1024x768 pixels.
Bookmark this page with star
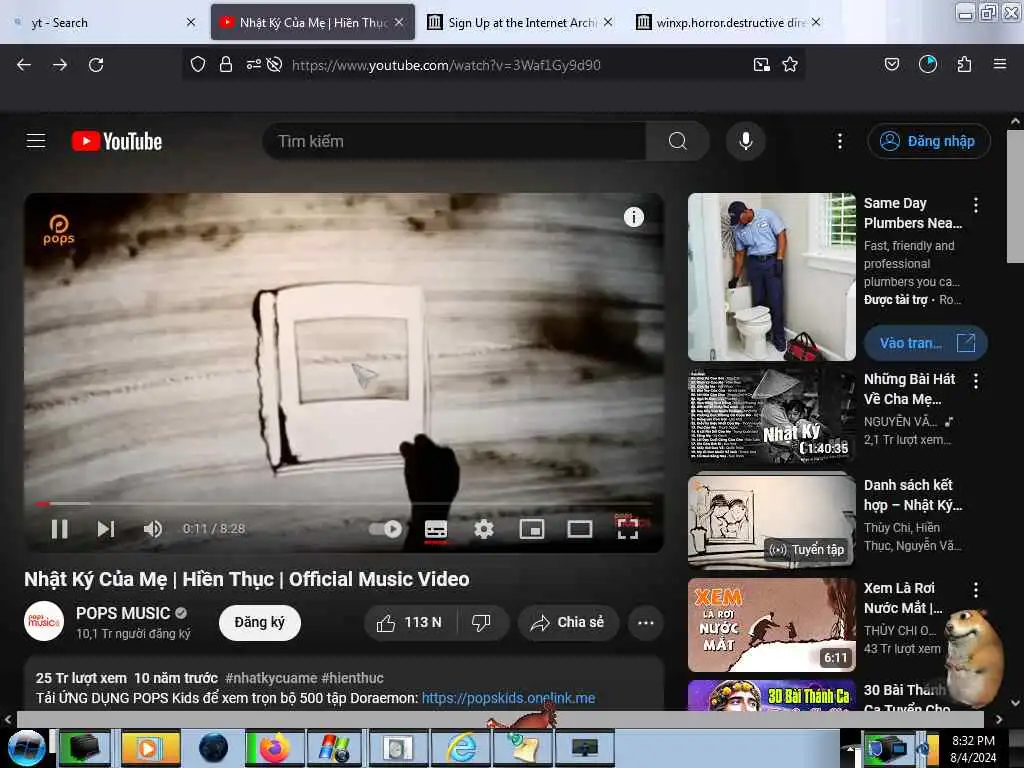(790, 64)
